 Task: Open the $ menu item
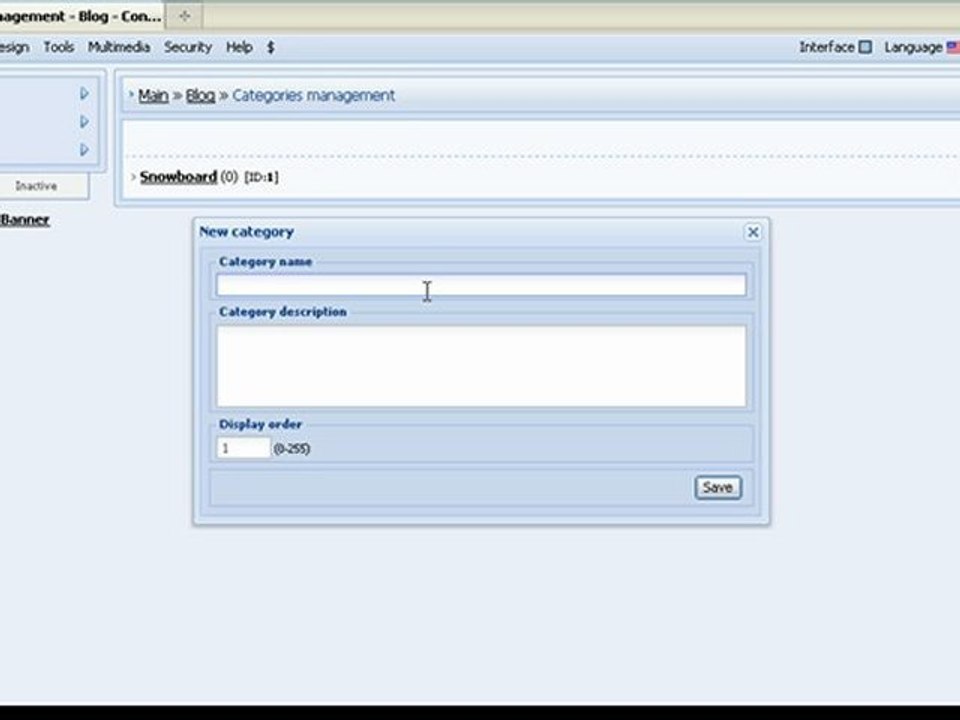(271, 47)
